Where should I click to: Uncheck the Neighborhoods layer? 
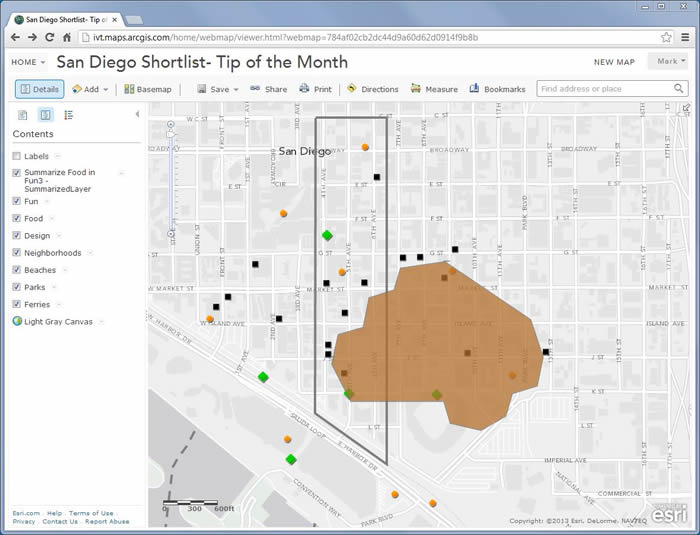(17, 252)
